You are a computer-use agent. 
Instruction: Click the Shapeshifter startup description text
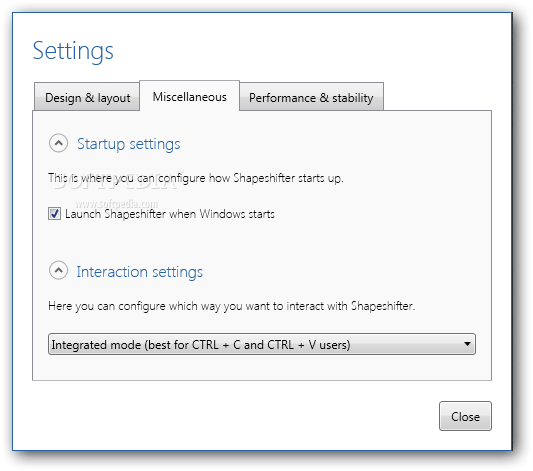(196, 178)
